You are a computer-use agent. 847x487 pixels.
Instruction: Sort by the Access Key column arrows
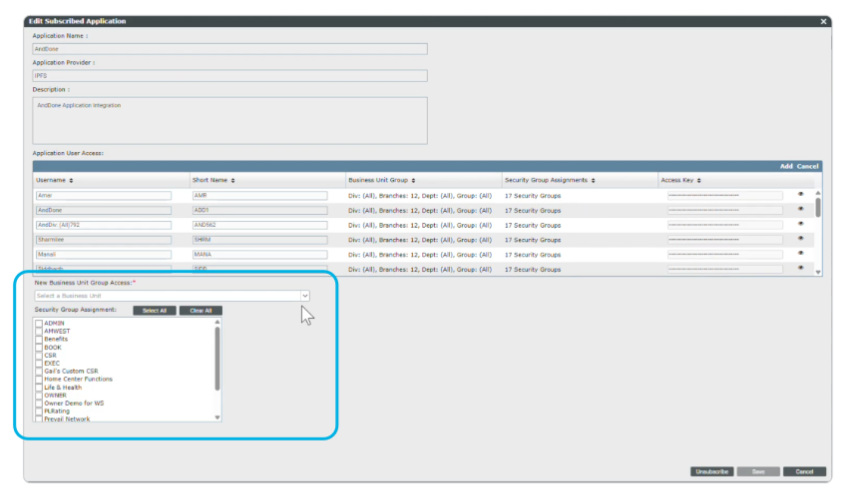click(x=699, y=180)
